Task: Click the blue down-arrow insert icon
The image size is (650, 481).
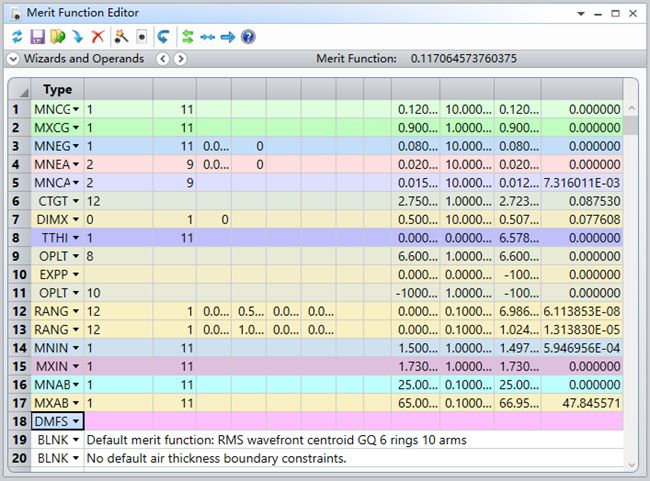Action: [x=77, y=37]
